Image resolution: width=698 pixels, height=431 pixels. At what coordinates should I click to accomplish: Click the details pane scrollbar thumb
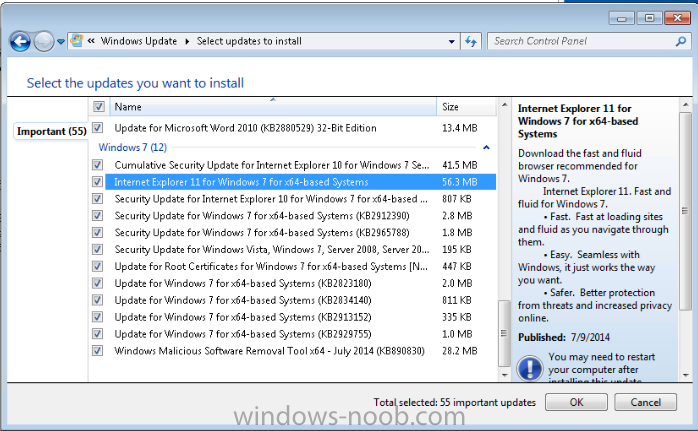pos(685,211)
